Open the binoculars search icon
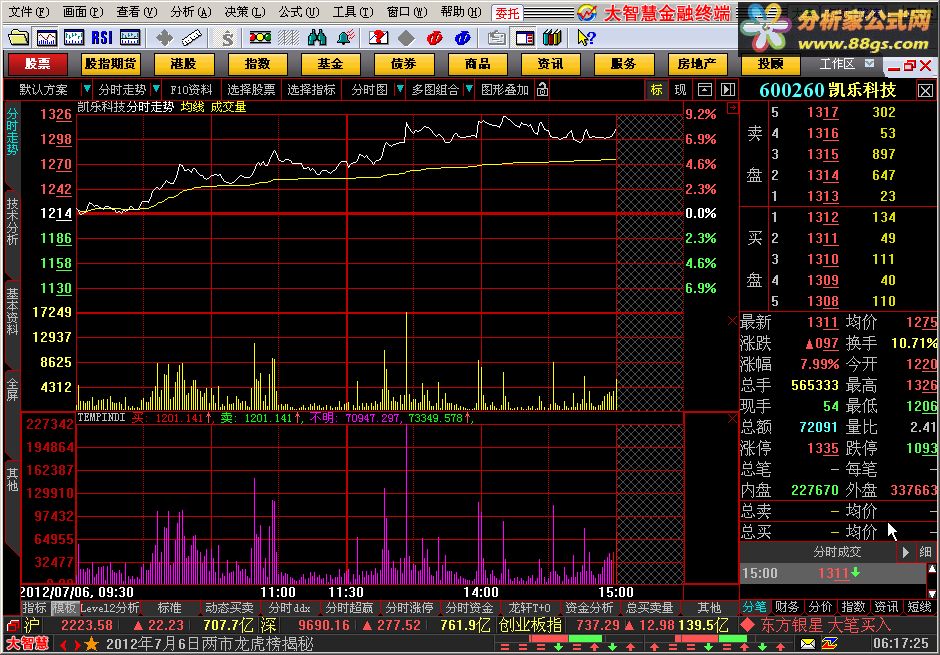This screenshot has height=655, width=940. (317, 38)
